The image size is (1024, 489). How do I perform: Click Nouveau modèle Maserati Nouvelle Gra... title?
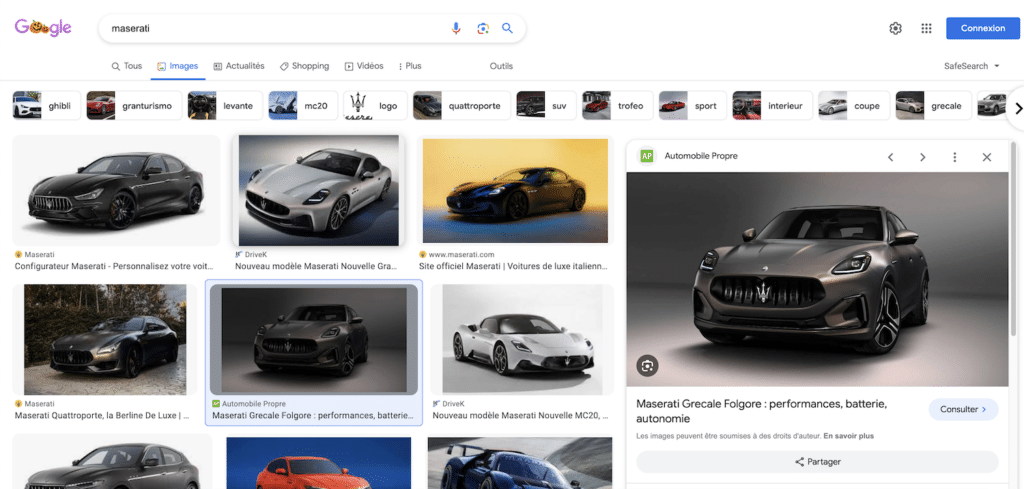tap(316, 266)
